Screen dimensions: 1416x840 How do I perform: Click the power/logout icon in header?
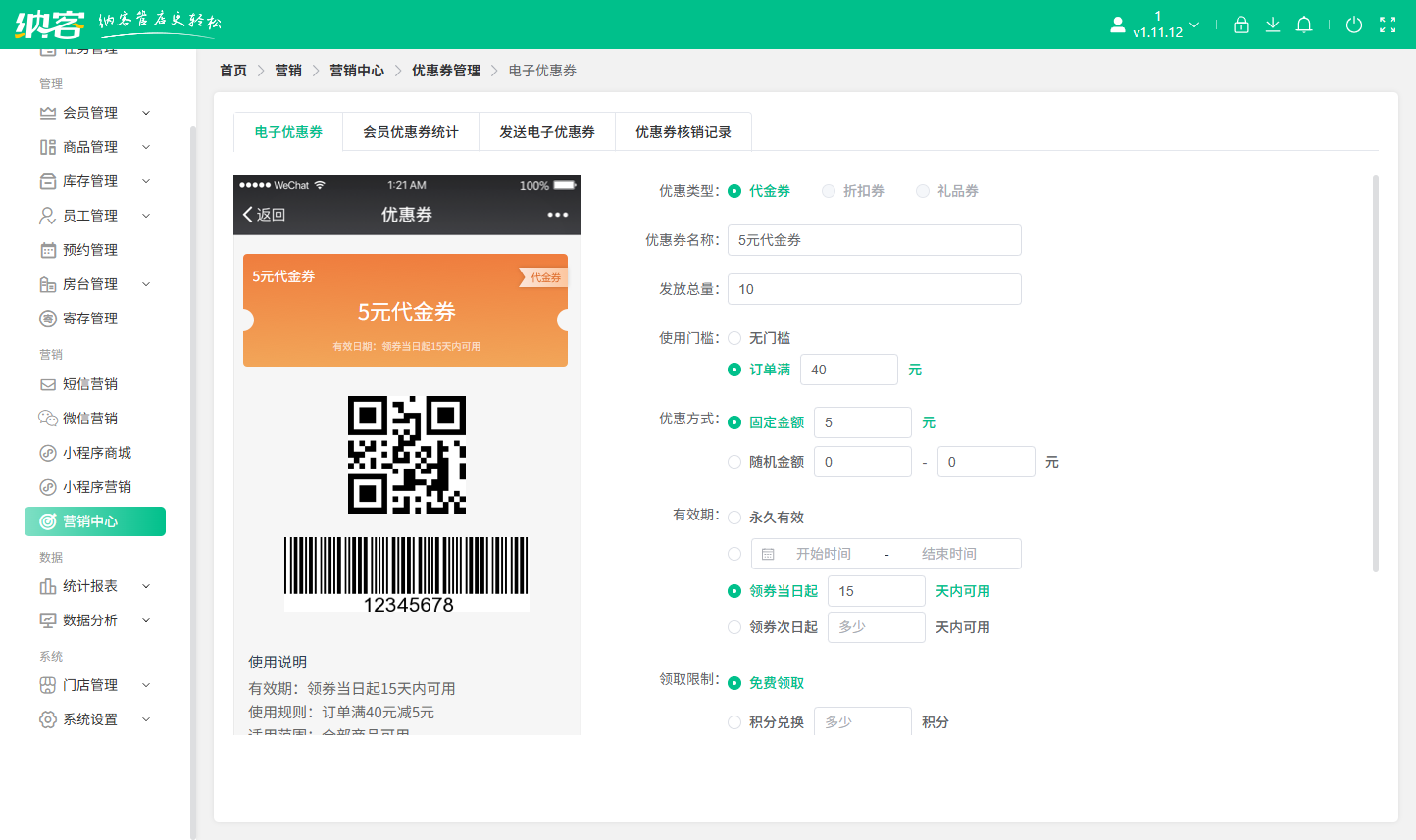tap(1354, 25)
